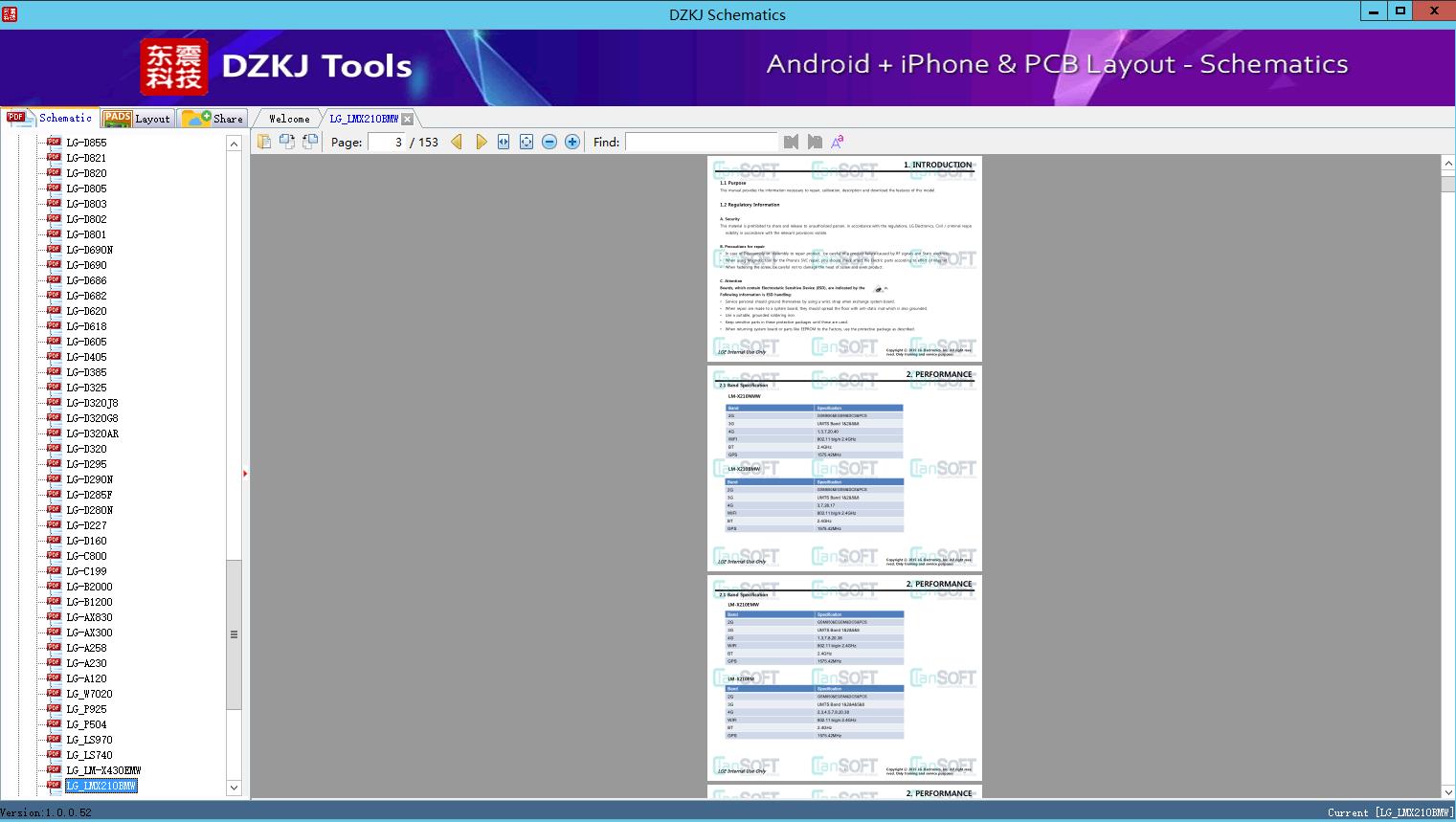This screenshot has width=1456, height=822.
Task: Switch to the Schematic tab
Action: [50, 118]
